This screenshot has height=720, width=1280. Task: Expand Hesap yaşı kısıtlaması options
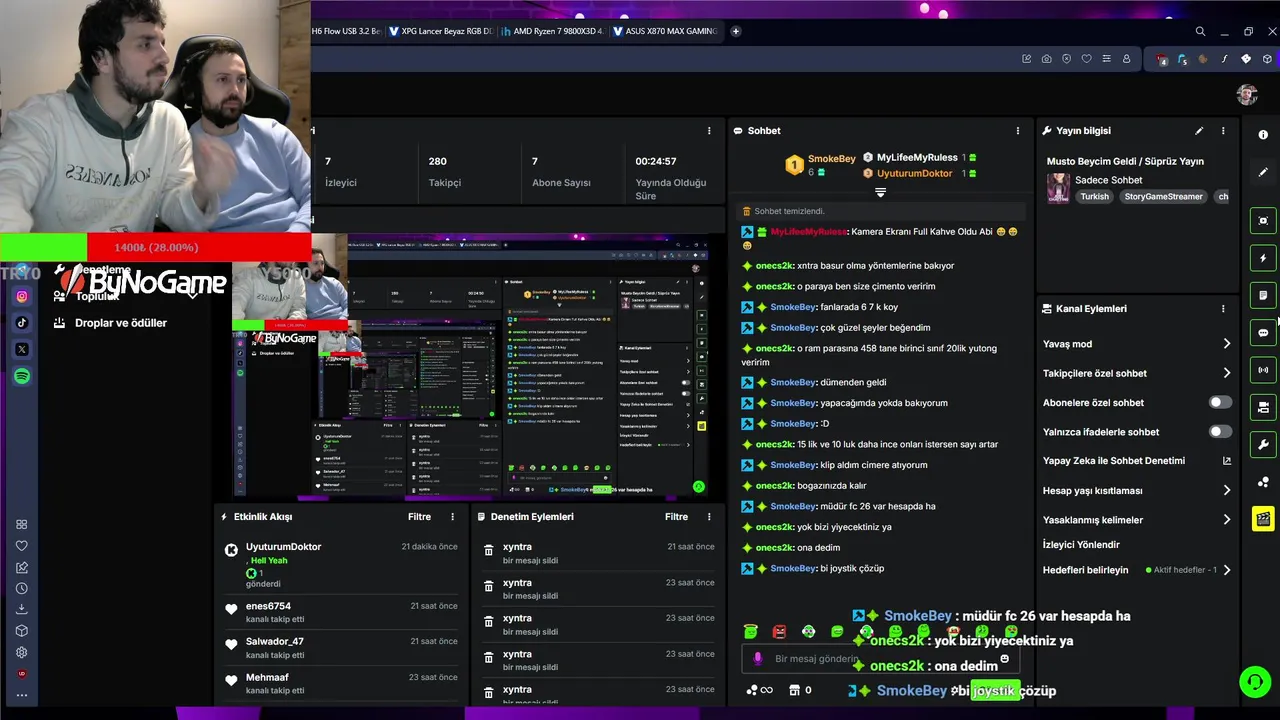click(x=1226, y=490)
